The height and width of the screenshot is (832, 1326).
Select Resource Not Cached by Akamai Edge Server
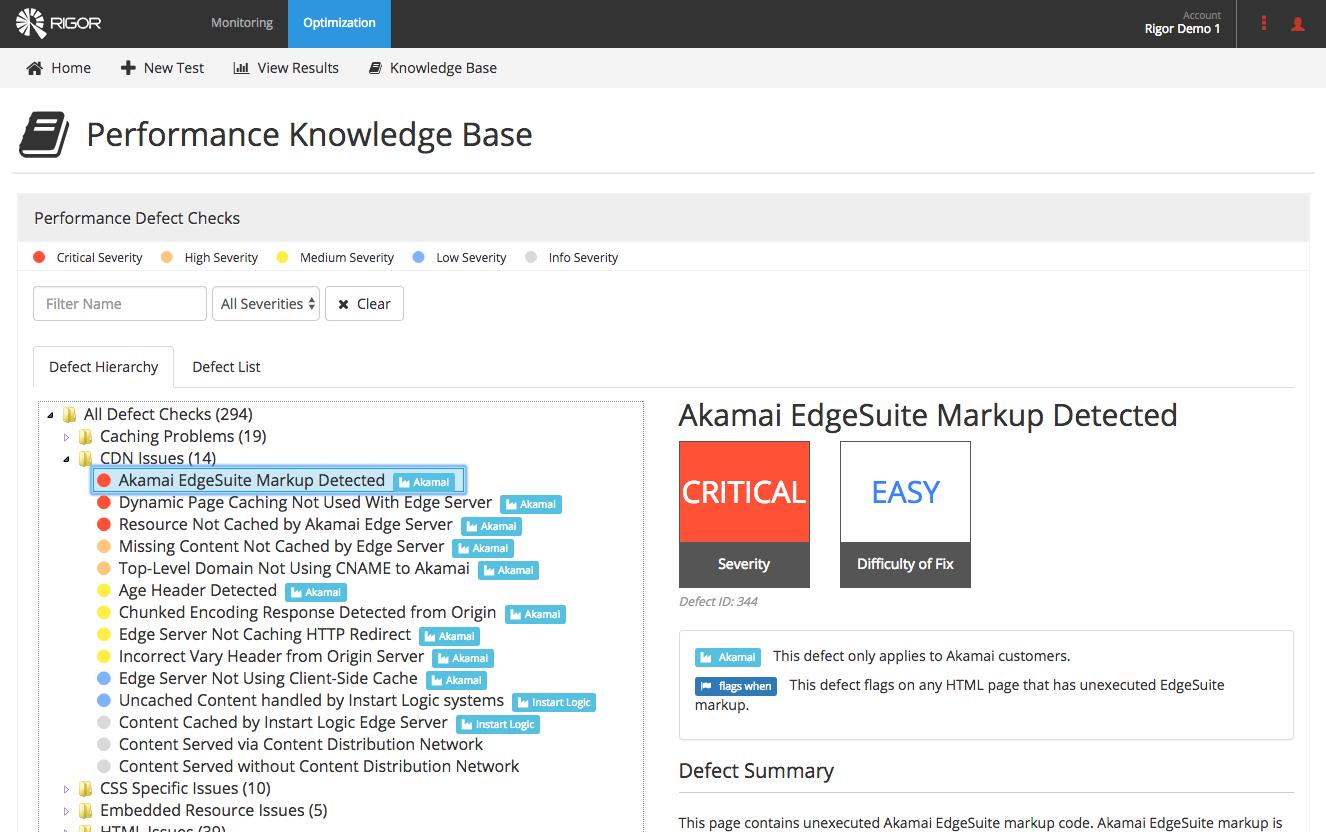coord(286,524)
